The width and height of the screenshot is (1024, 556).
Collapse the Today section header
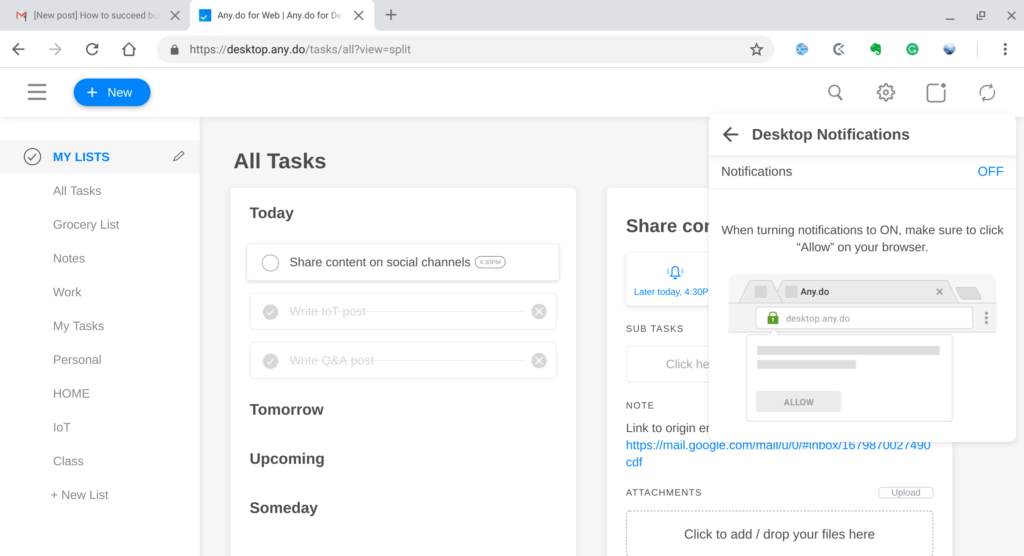[x=272, y=213]
